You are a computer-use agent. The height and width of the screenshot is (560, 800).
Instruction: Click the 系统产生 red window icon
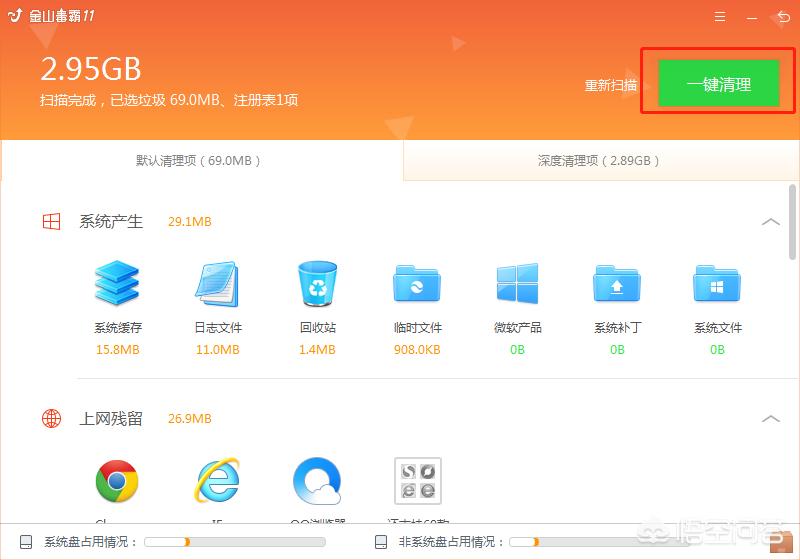51,221
